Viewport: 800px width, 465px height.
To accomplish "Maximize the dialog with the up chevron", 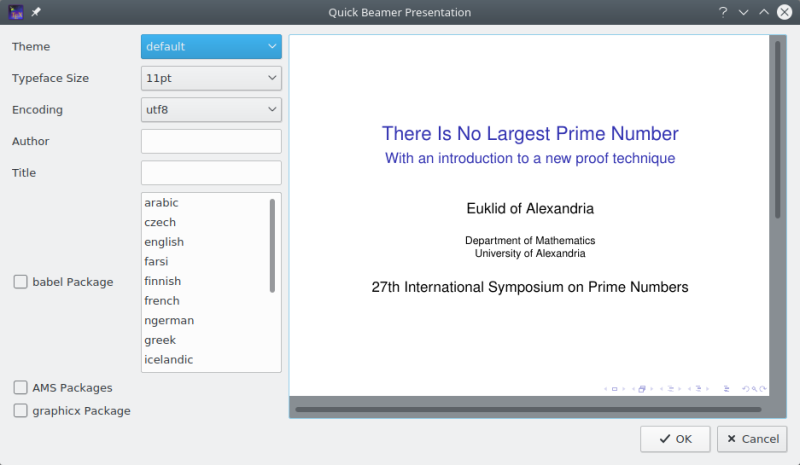I will point(764,12).
